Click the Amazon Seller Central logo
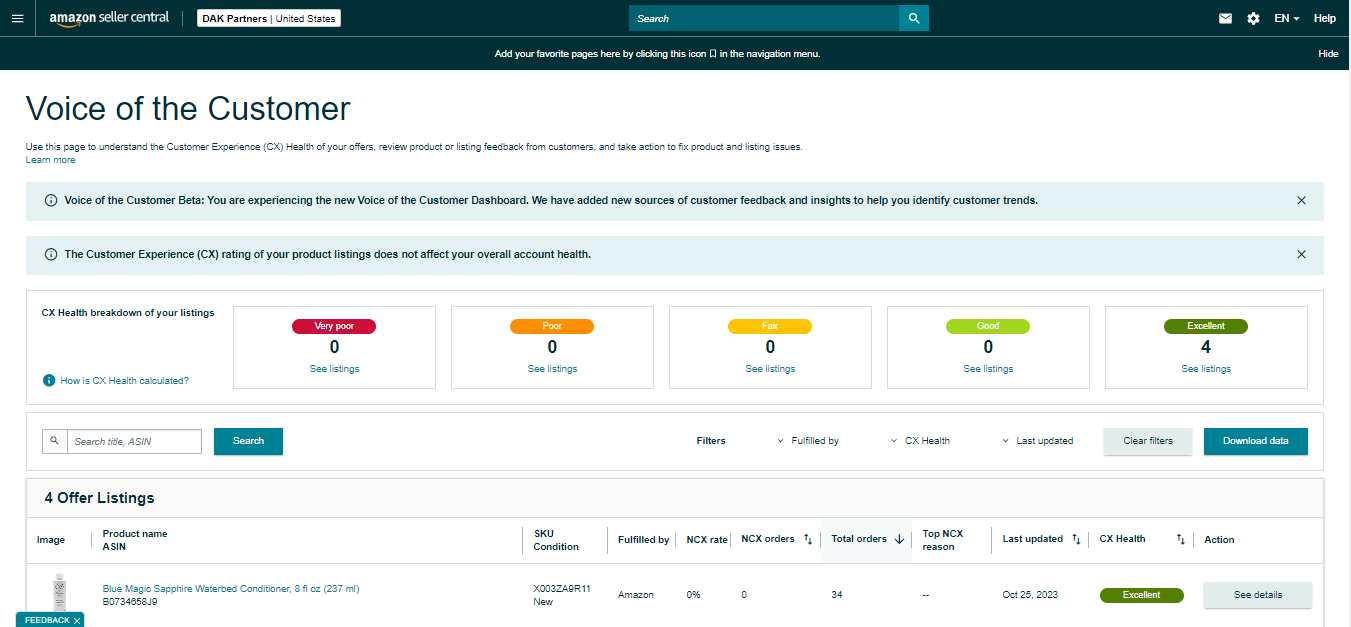Screen dimensions: 1351x627 [109, 18]
